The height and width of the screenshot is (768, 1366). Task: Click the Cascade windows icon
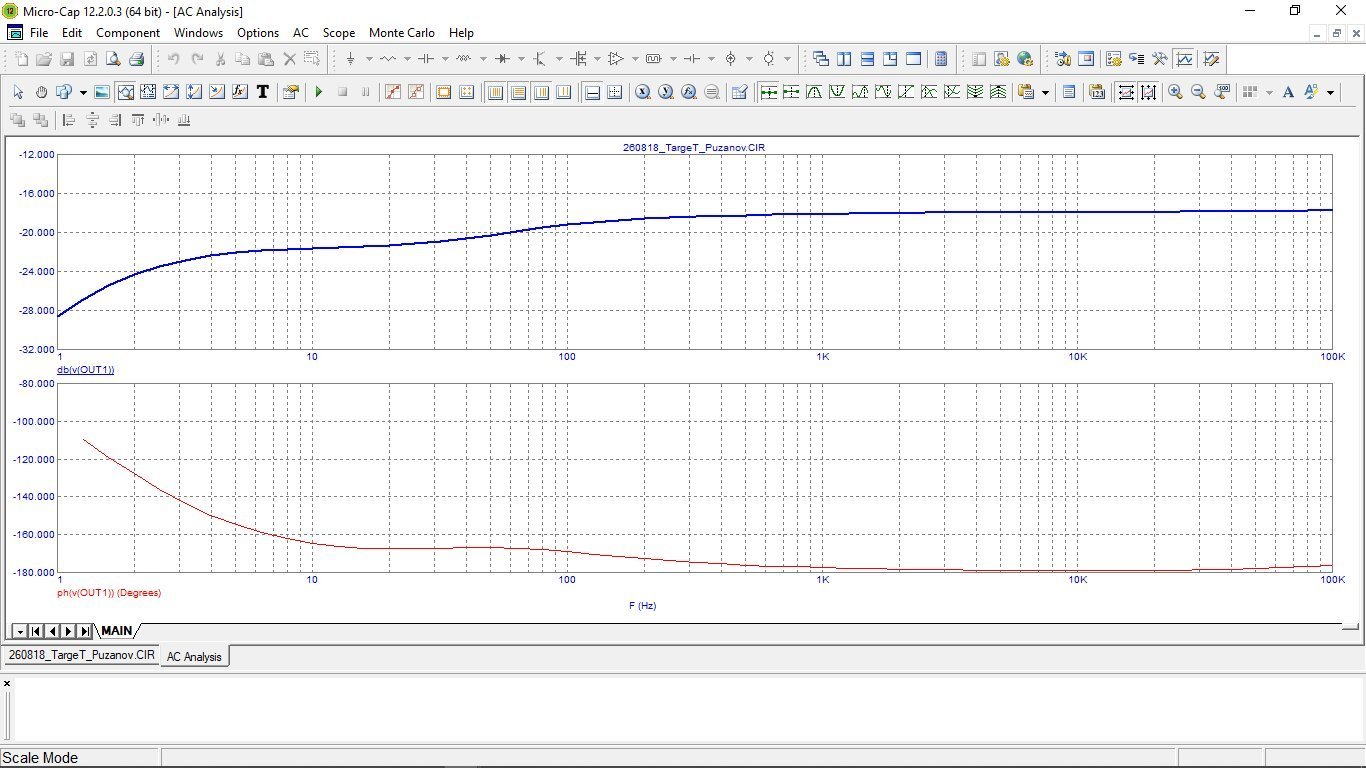821,59
